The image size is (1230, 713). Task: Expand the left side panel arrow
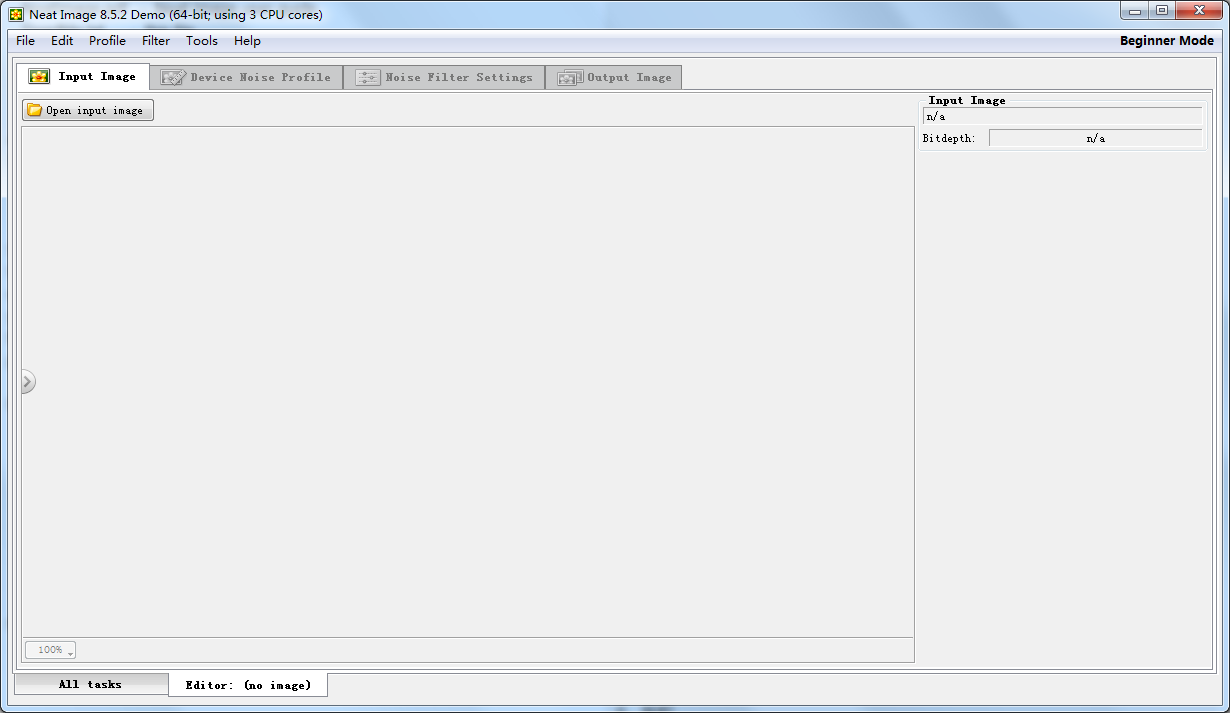[28, 381]
